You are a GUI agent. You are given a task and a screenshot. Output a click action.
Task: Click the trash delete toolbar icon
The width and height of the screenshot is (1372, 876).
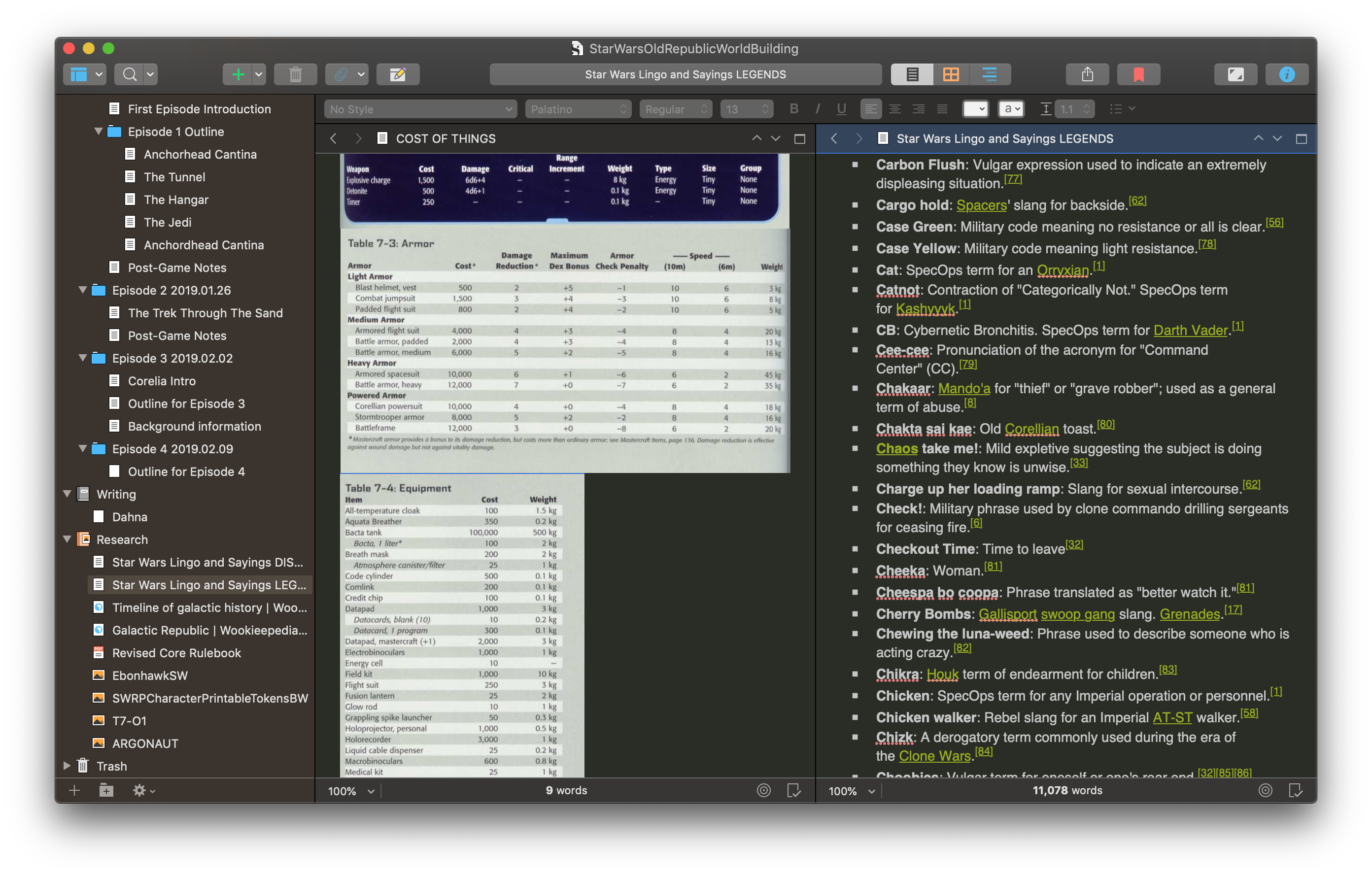pyautogui.click(x=295, y=74)
